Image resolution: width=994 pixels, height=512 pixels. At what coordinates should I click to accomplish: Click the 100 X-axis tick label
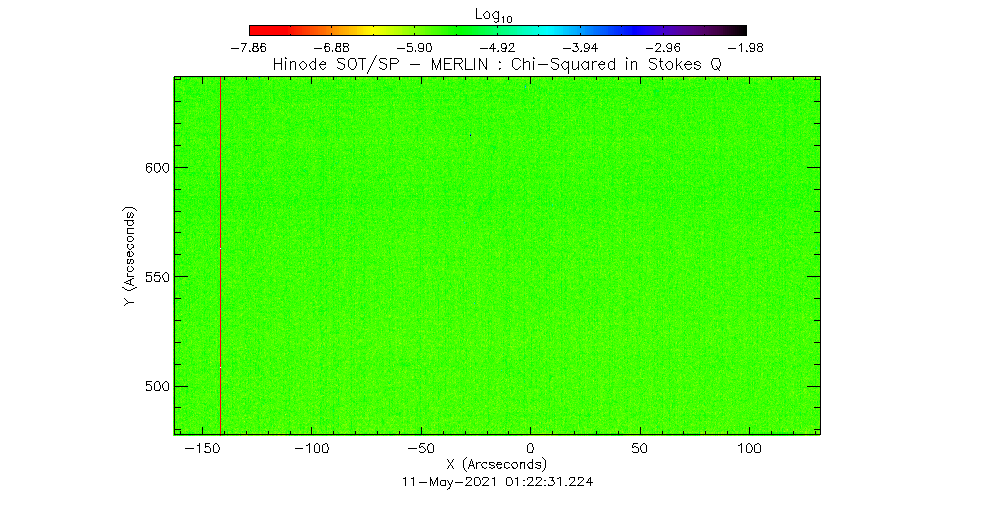click(748, 449)
